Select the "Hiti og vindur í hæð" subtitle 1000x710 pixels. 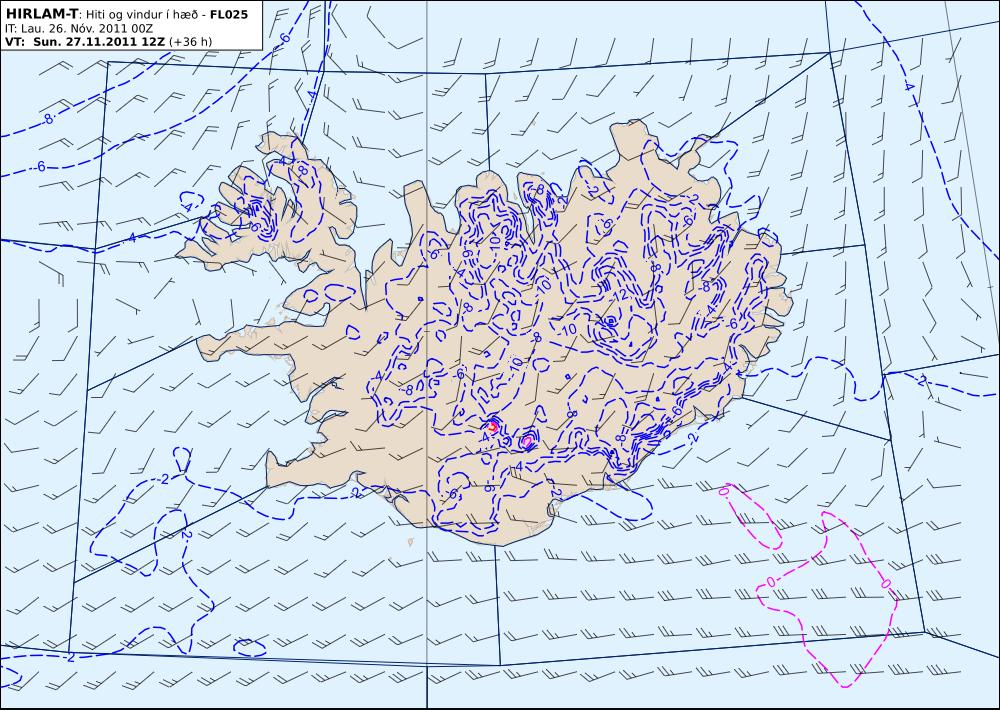[x=142, y=14]
